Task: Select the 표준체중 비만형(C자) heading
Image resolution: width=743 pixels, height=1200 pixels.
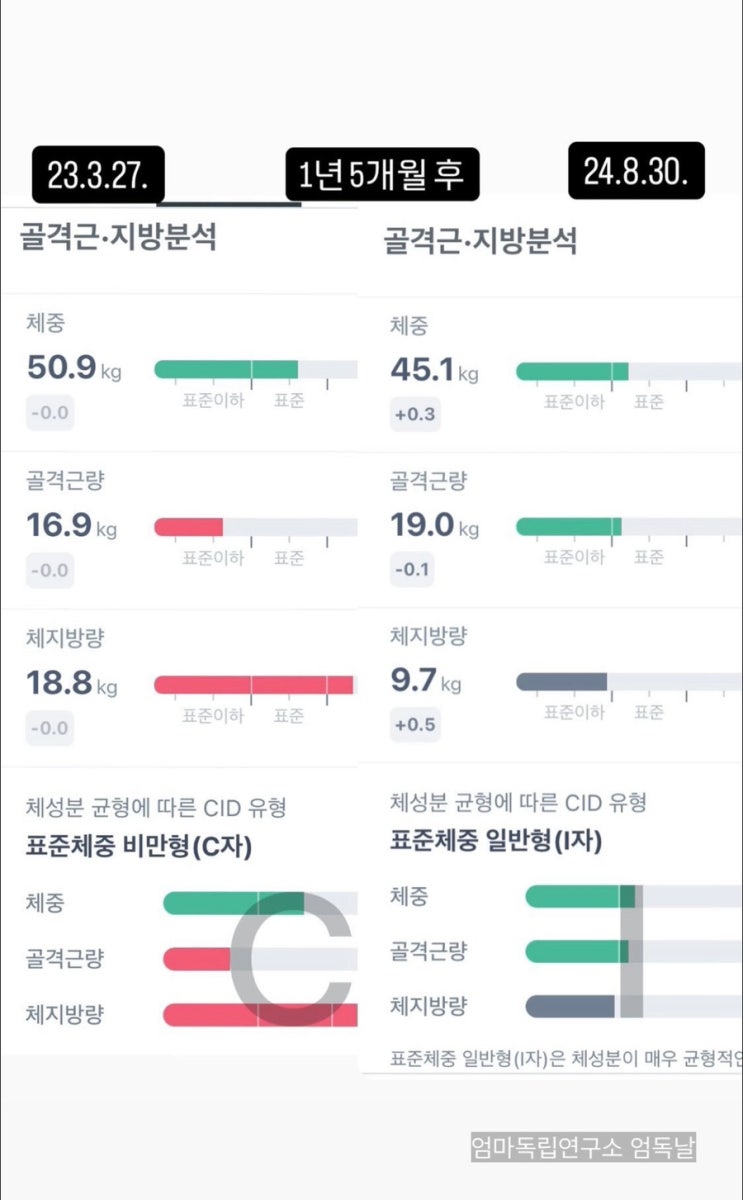Action: 138,848
